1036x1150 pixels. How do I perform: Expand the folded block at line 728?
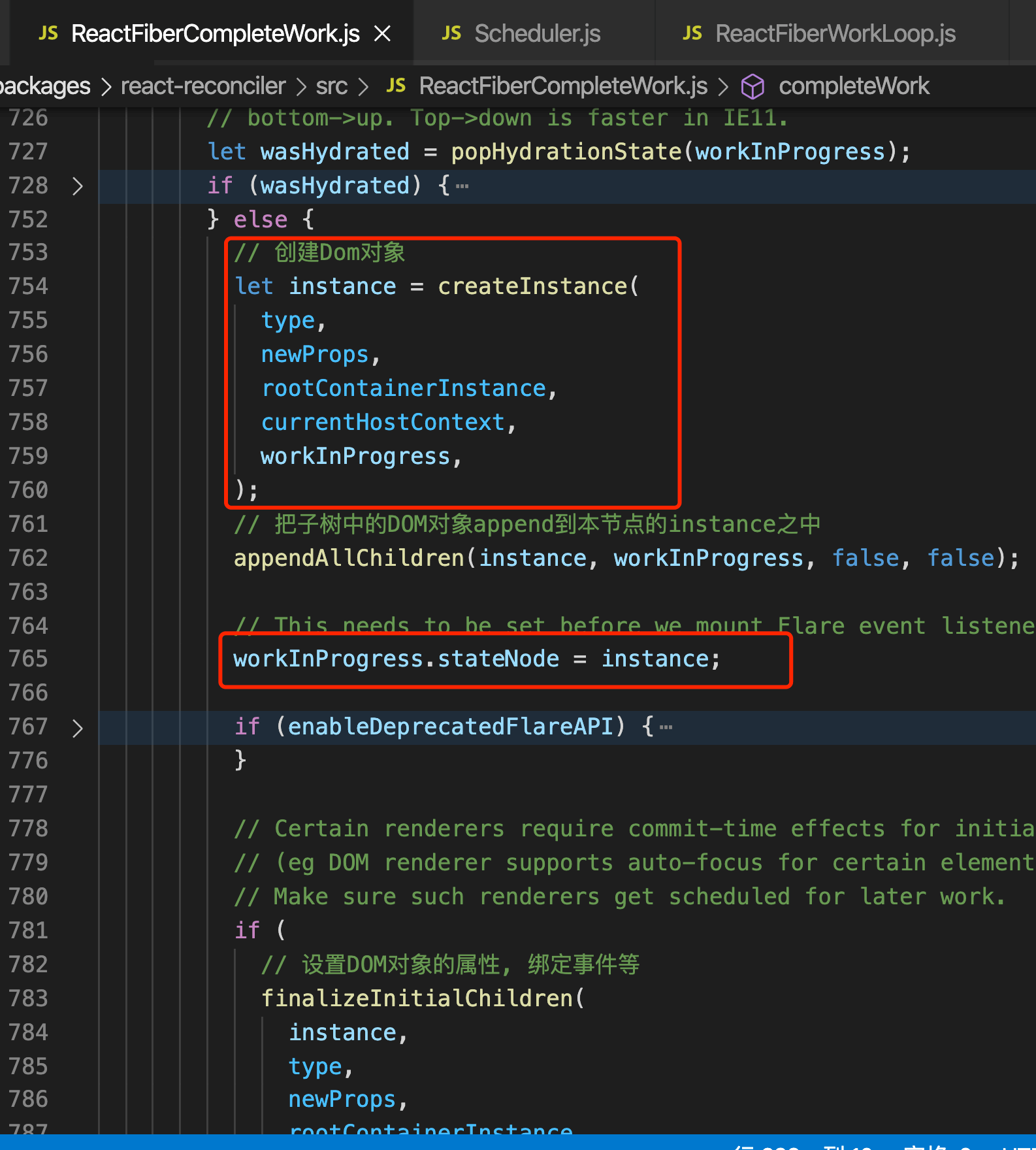pos(78,186)
